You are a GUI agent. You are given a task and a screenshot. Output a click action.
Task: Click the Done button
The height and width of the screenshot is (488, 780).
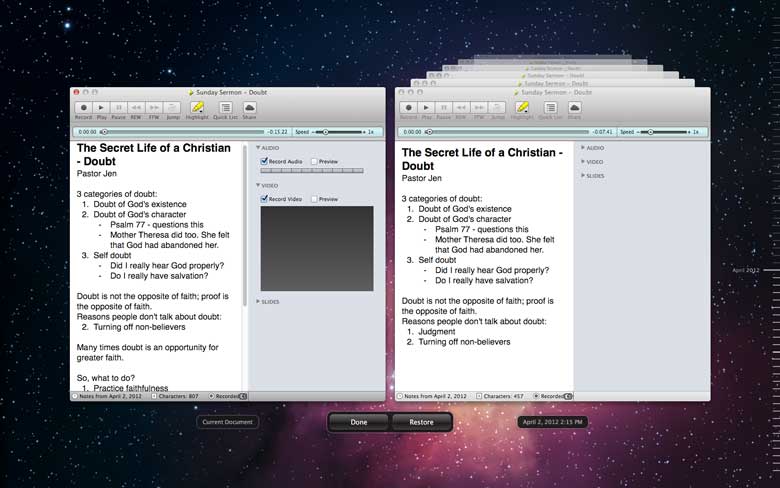click(358, 422)
